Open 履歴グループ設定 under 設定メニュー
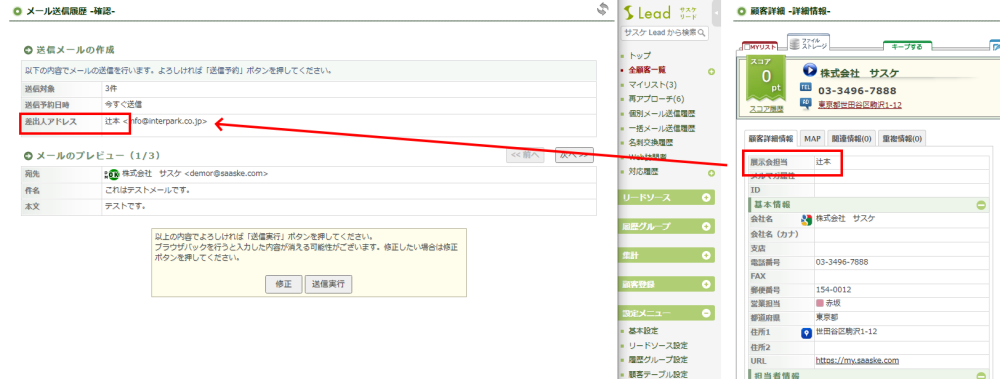 [x=658, y=360]
